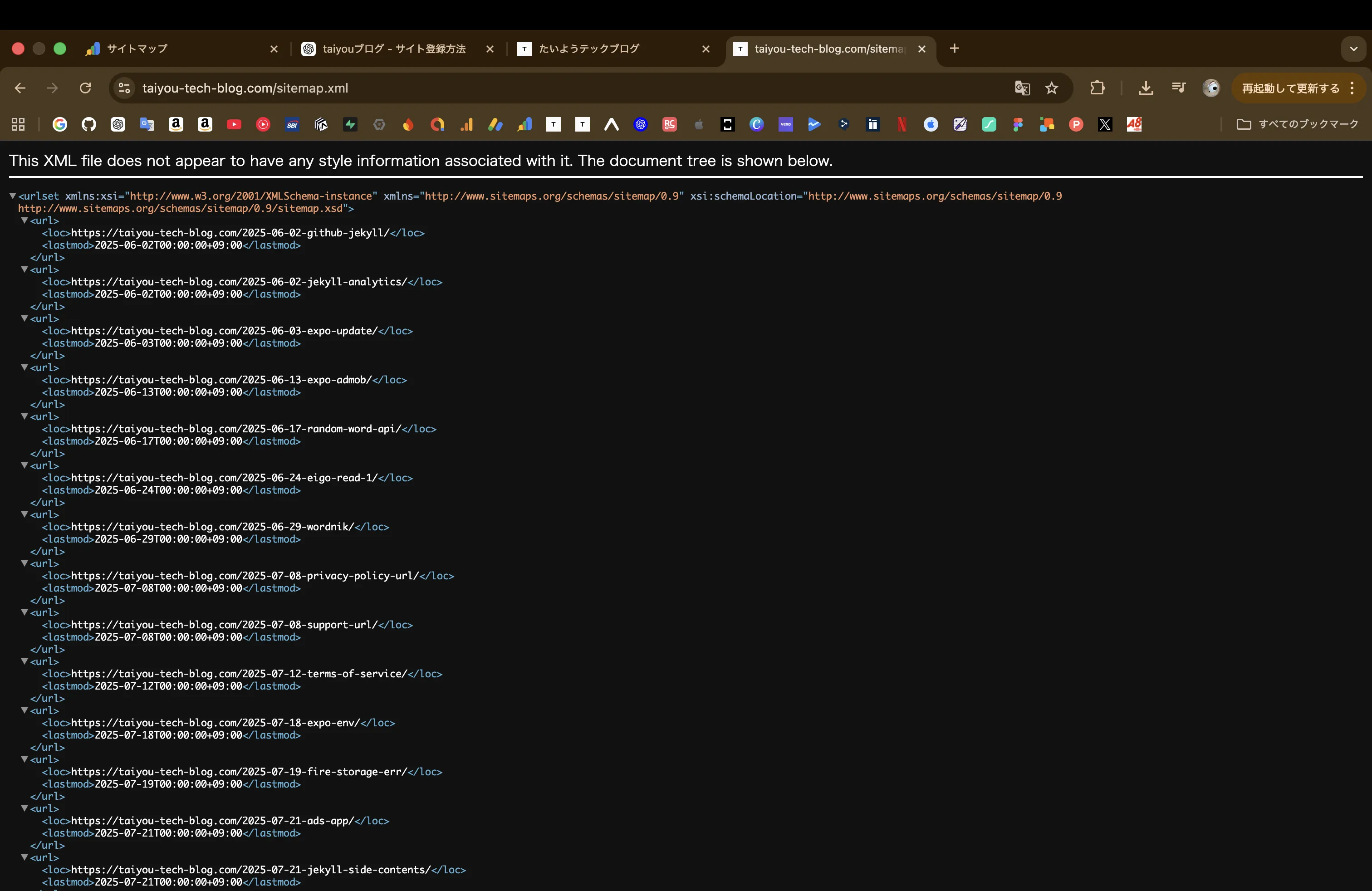Click the browser profile avatar

click(1211, 88)
